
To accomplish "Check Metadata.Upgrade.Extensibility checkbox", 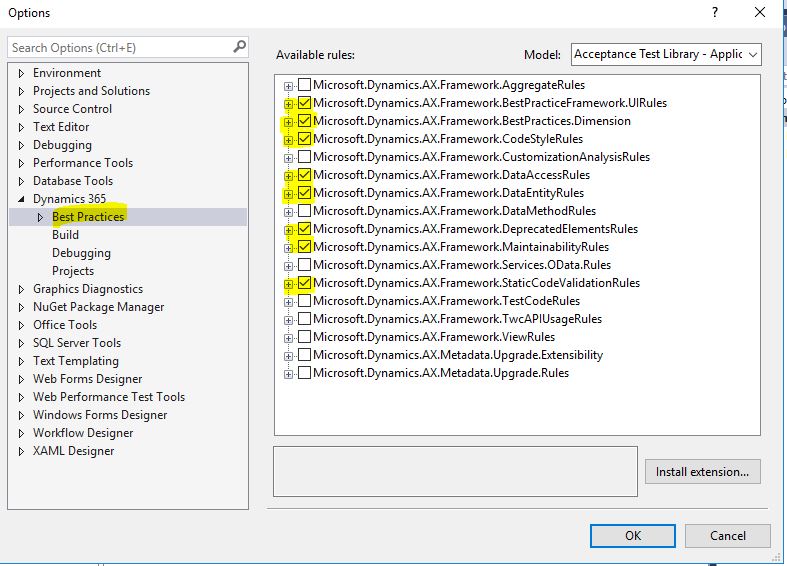I will point(304,355).
